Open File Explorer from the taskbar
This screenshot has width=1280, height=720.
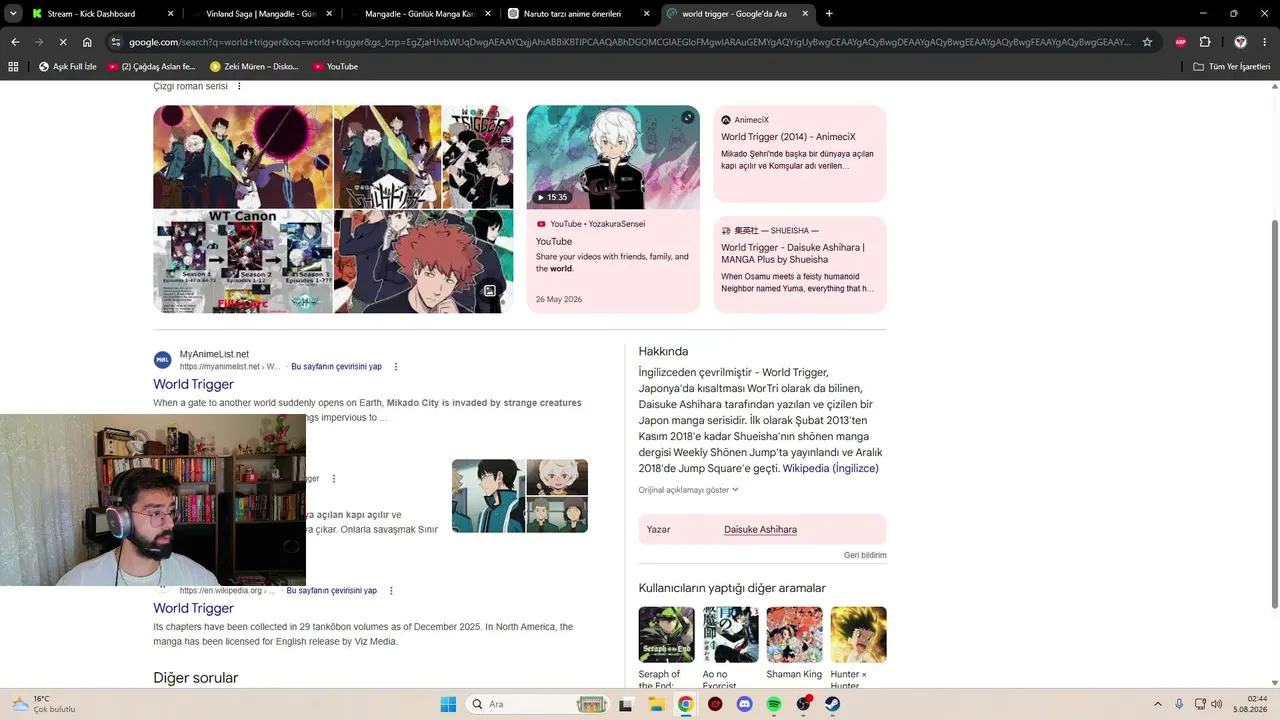(x=656, y=704)
